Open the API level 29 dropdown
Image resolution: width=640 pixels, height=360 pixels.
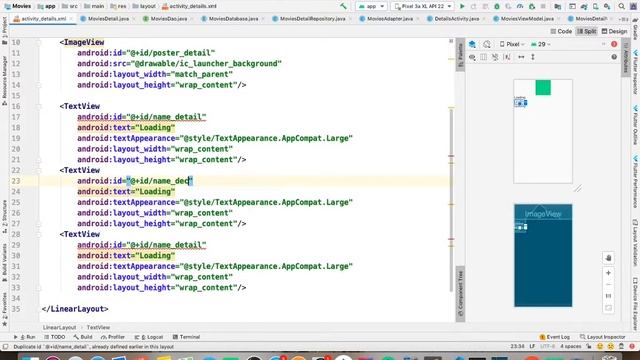click(541, 44)
